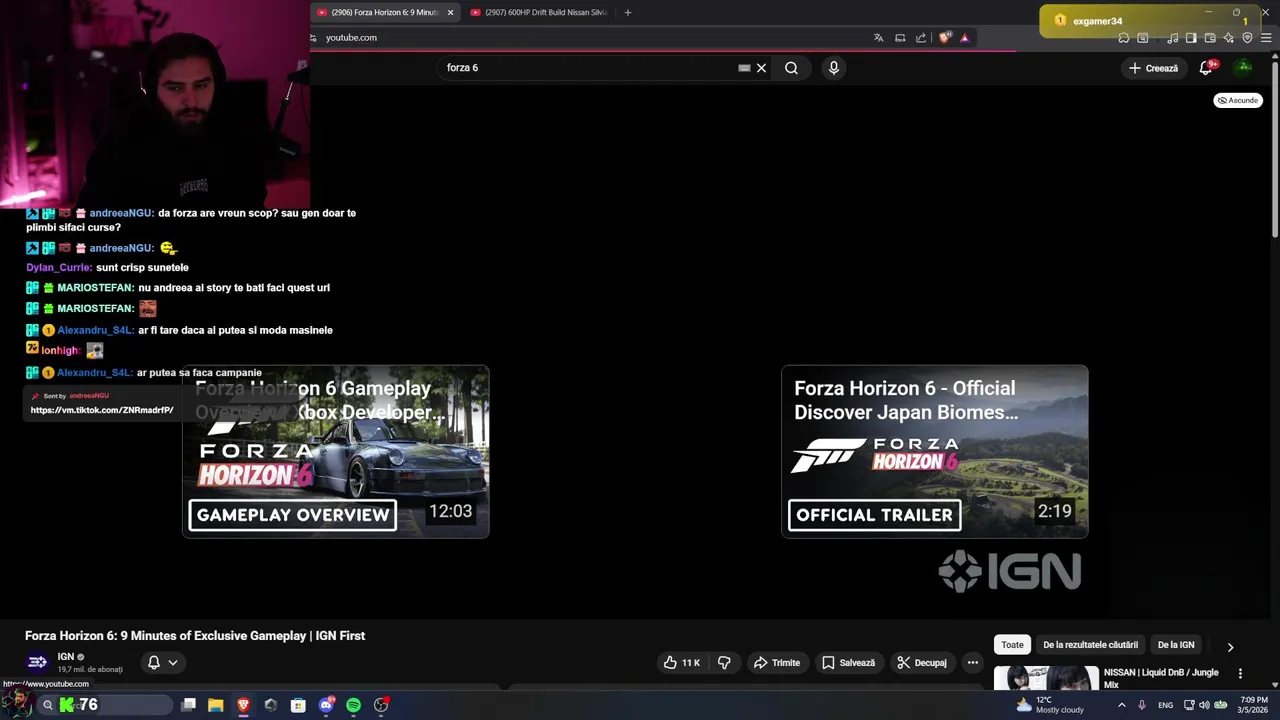Open File Explorer from the taskbar
The width and height of the screenshot is (1280, 720).
tap(215, 705)
